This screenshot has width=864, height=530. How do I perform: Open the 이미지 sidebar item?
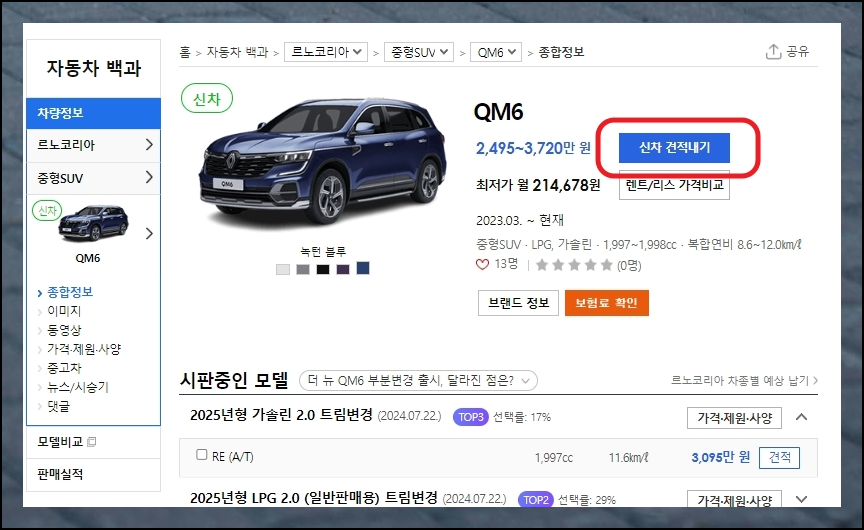point(64,311)
